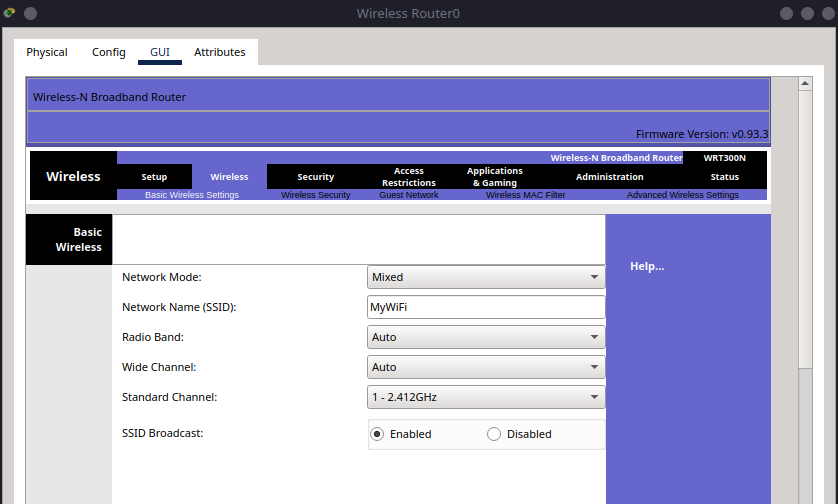Expand the Standard Channel dropdown
Image resolution: width=838 pixels, height=504 pixels.
(486, 397)
